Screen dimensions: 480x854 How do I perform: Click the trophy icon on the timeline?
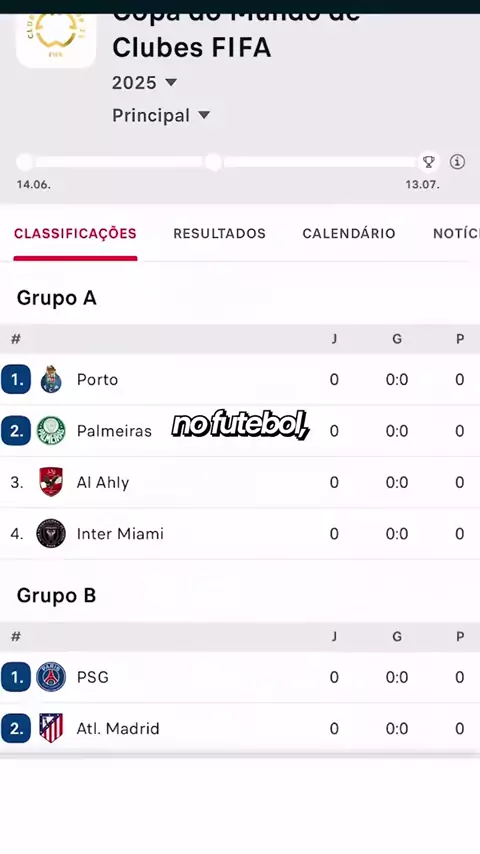429,162
